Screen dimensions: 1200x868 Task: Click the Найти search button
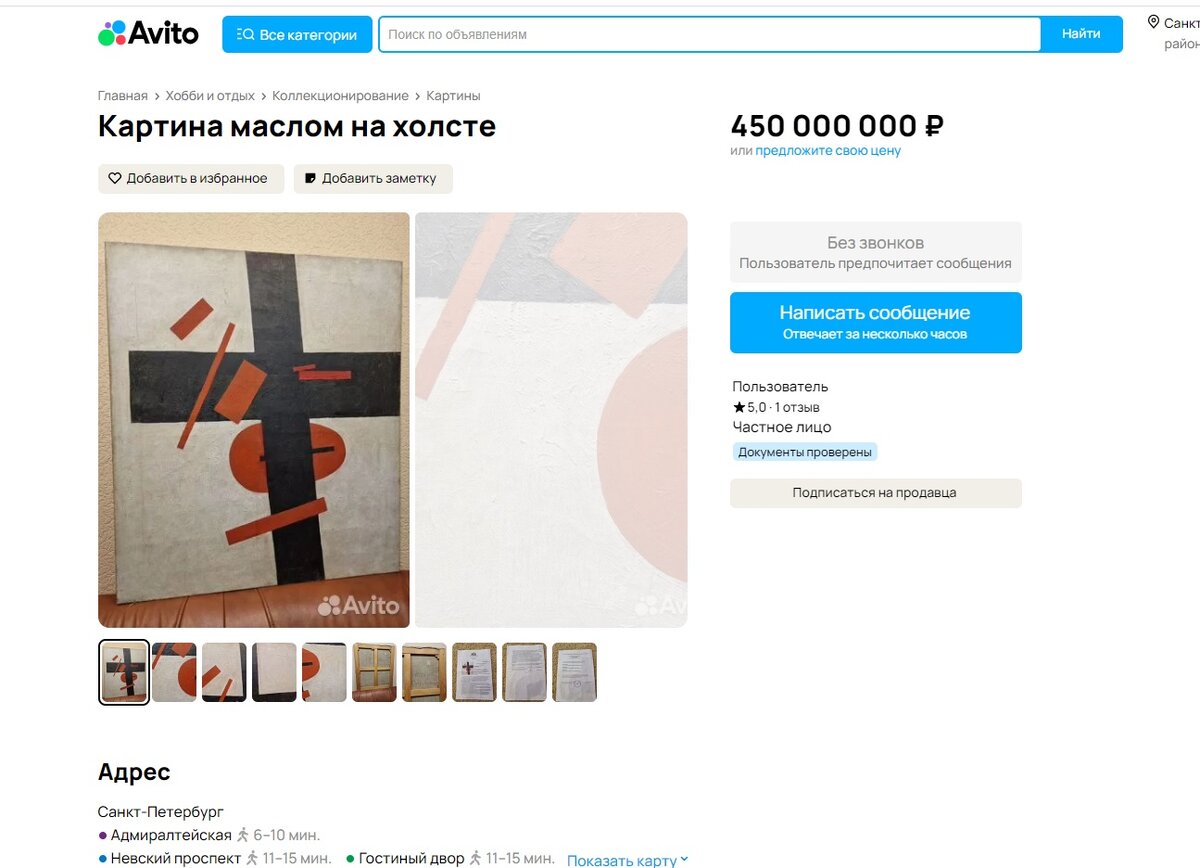pos(1081,34)
